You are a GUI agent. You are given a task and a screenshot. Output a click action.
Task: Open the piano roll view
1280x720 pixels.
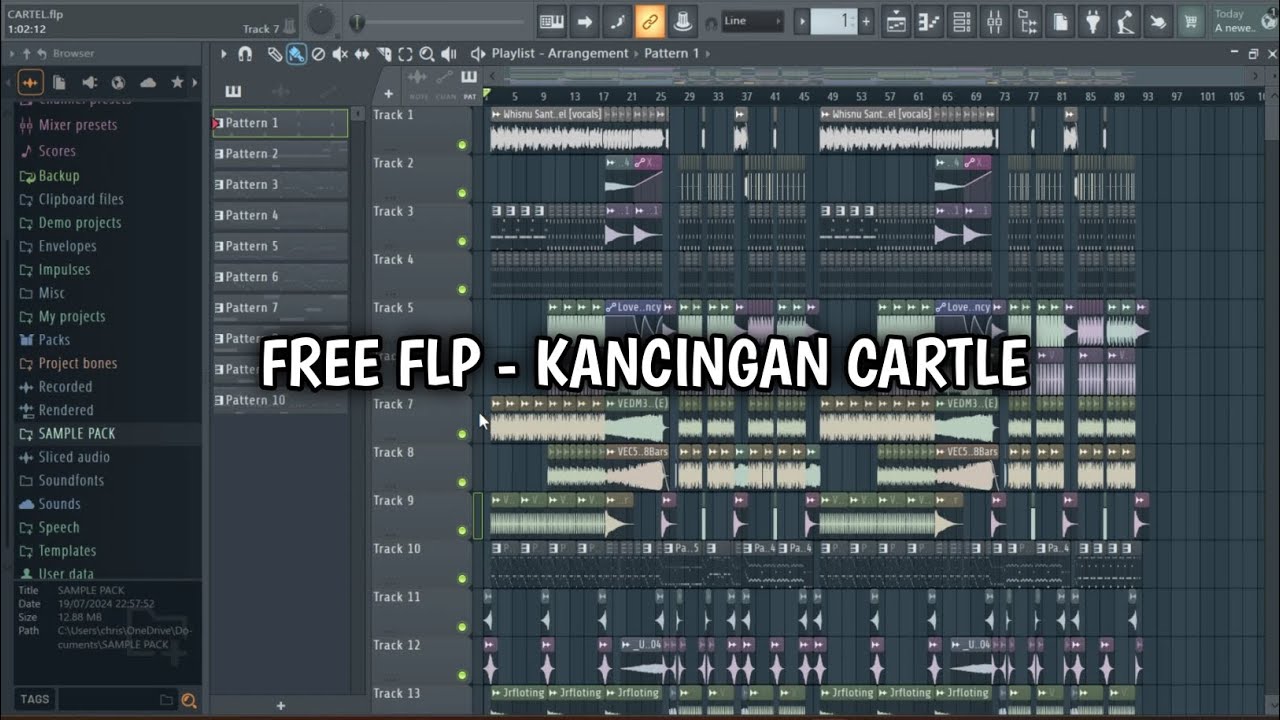pos(929,20)
